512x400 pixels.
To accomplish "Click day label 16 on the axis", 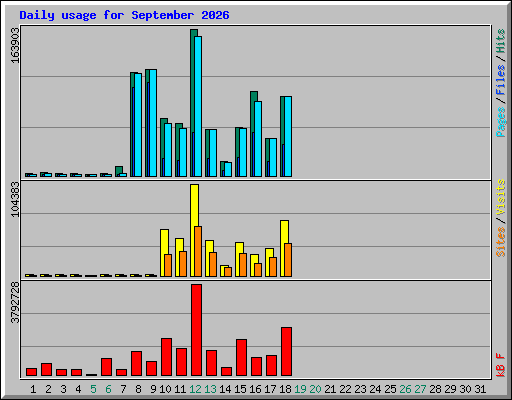I will point(255,389).
